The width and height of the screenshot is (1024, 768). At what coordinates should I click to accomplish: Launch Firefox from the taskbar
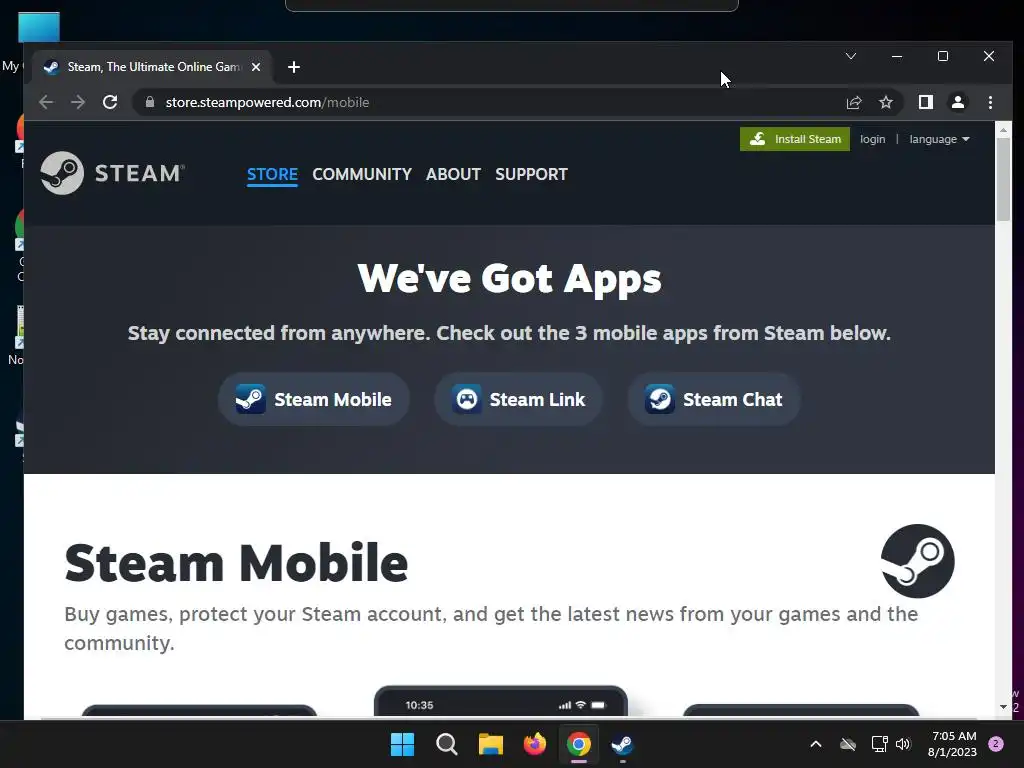535,744
